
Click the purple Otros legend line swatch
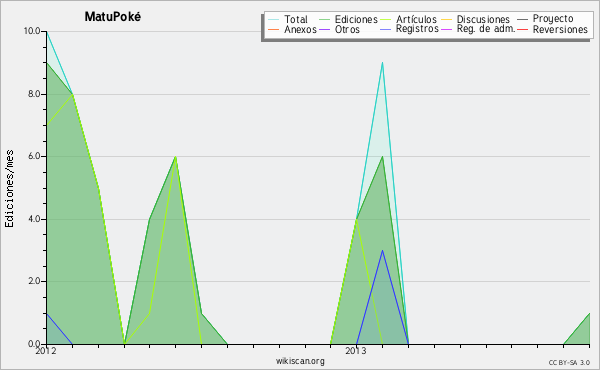pos(324,29)
